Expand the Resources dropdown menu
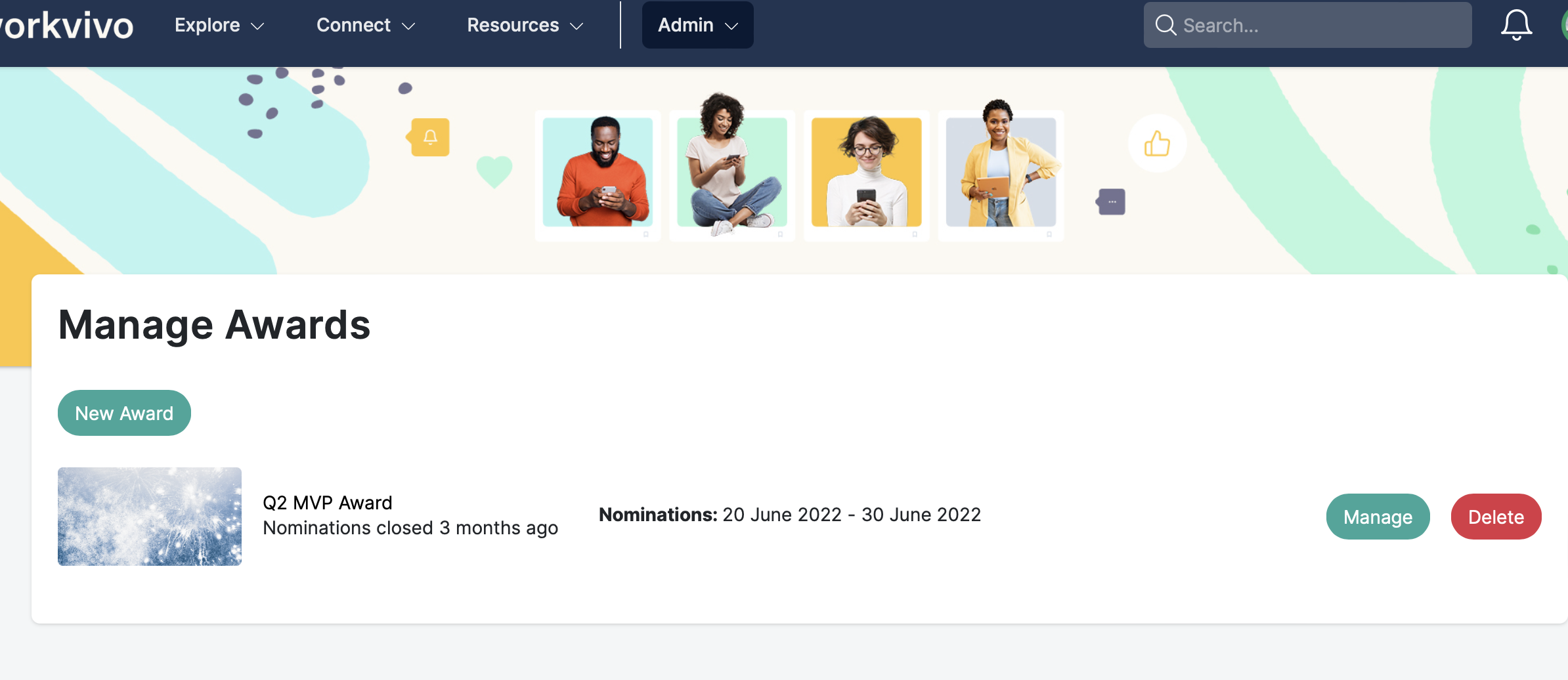This screenshot has height=680, width=1568. [525, 26]
